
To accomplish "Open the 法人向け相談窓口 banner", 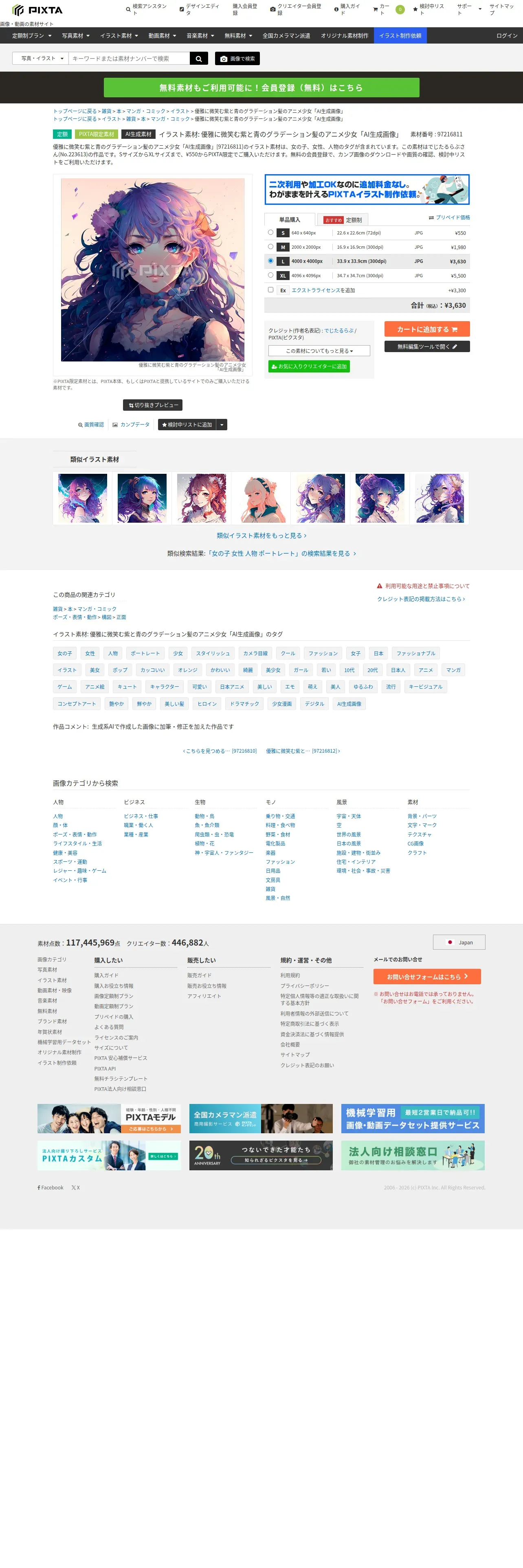I will [413, 1155].
